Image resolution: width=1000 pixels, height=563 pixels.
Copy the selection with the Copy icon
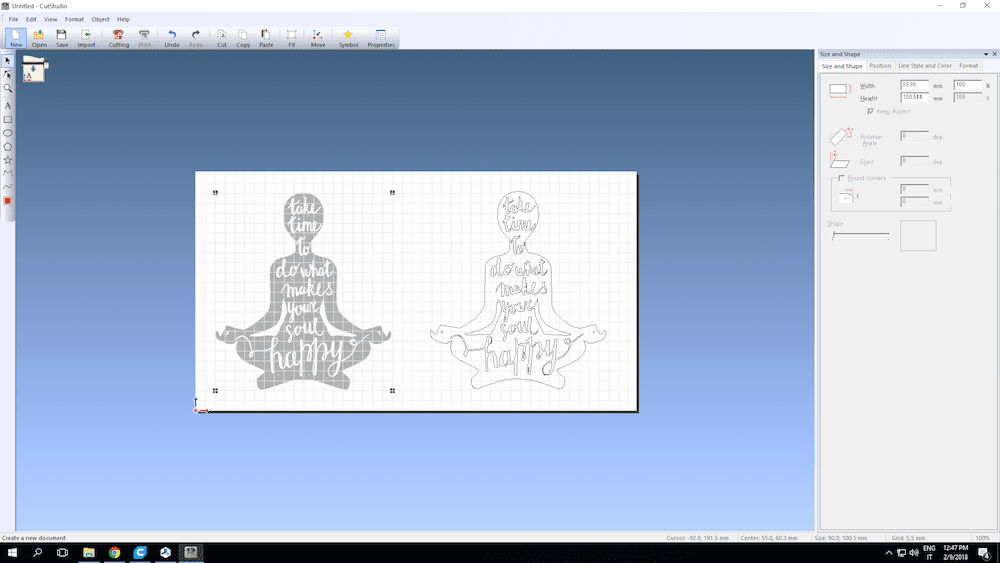tap(243, 38)
